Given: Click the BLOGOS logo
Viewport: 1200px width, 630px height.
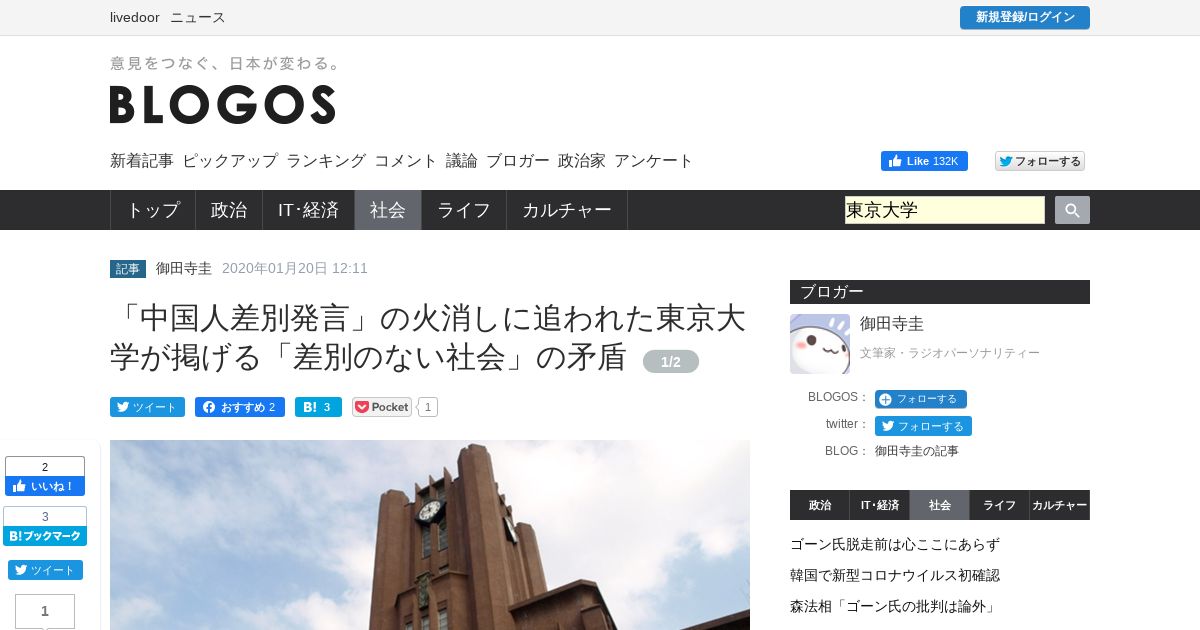Looking at the screenshot, I should click(222, 104).
